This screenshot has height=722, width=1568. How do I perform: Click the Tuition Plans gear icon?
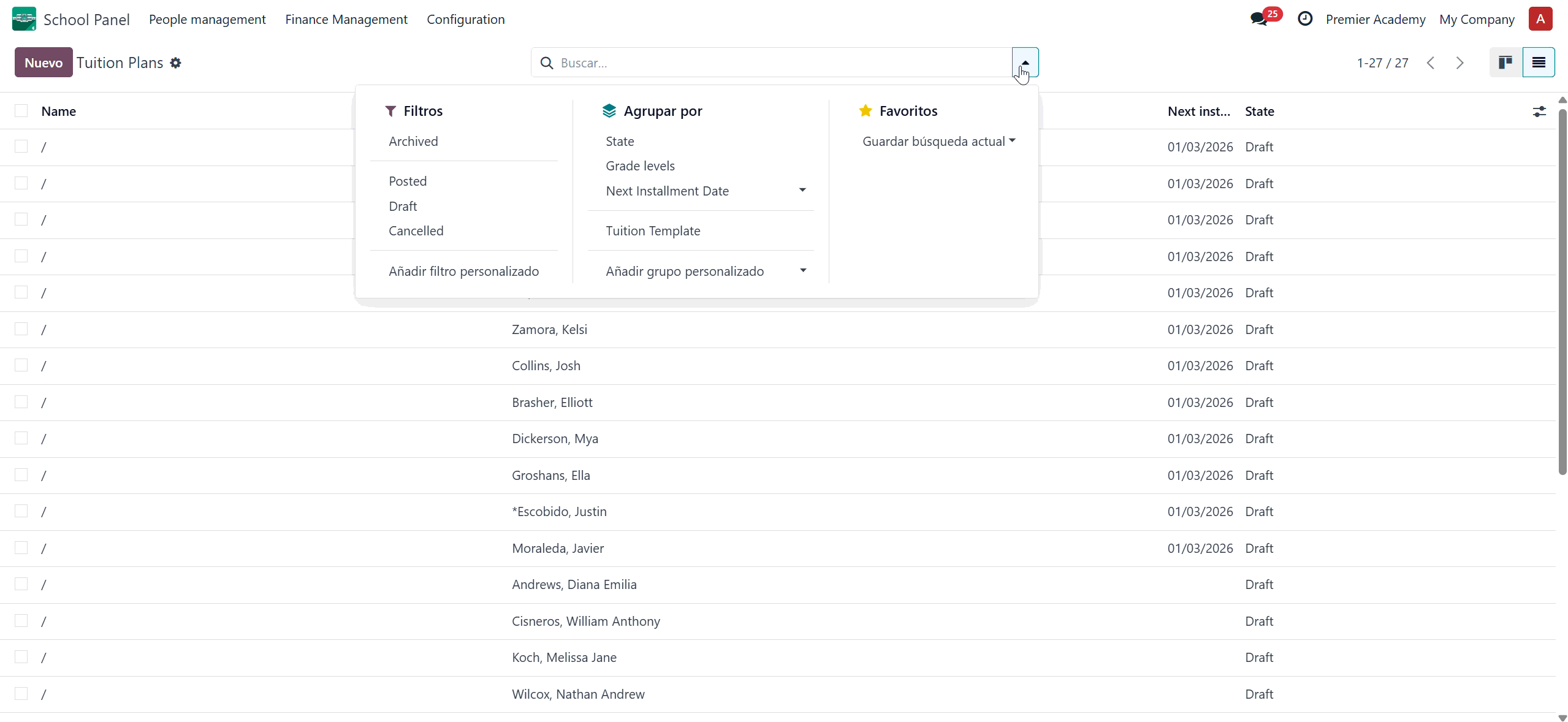176,63
